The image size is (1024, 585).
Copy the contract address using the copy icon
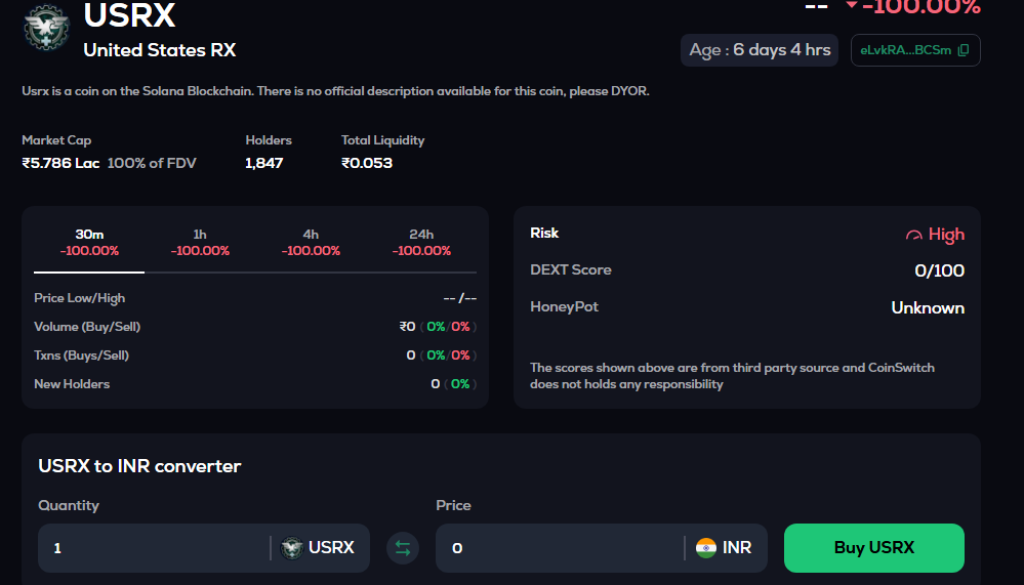click(x=962, y=49)
